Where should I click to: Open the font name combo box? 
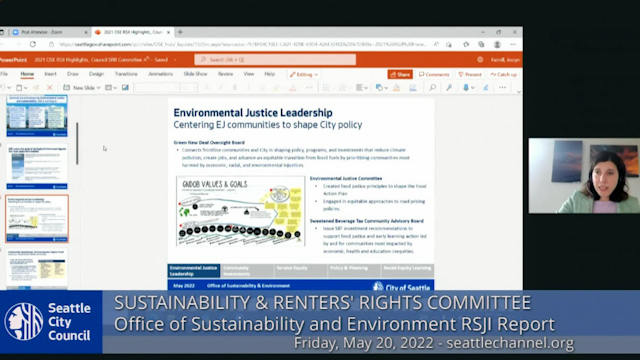coord(157,88)
